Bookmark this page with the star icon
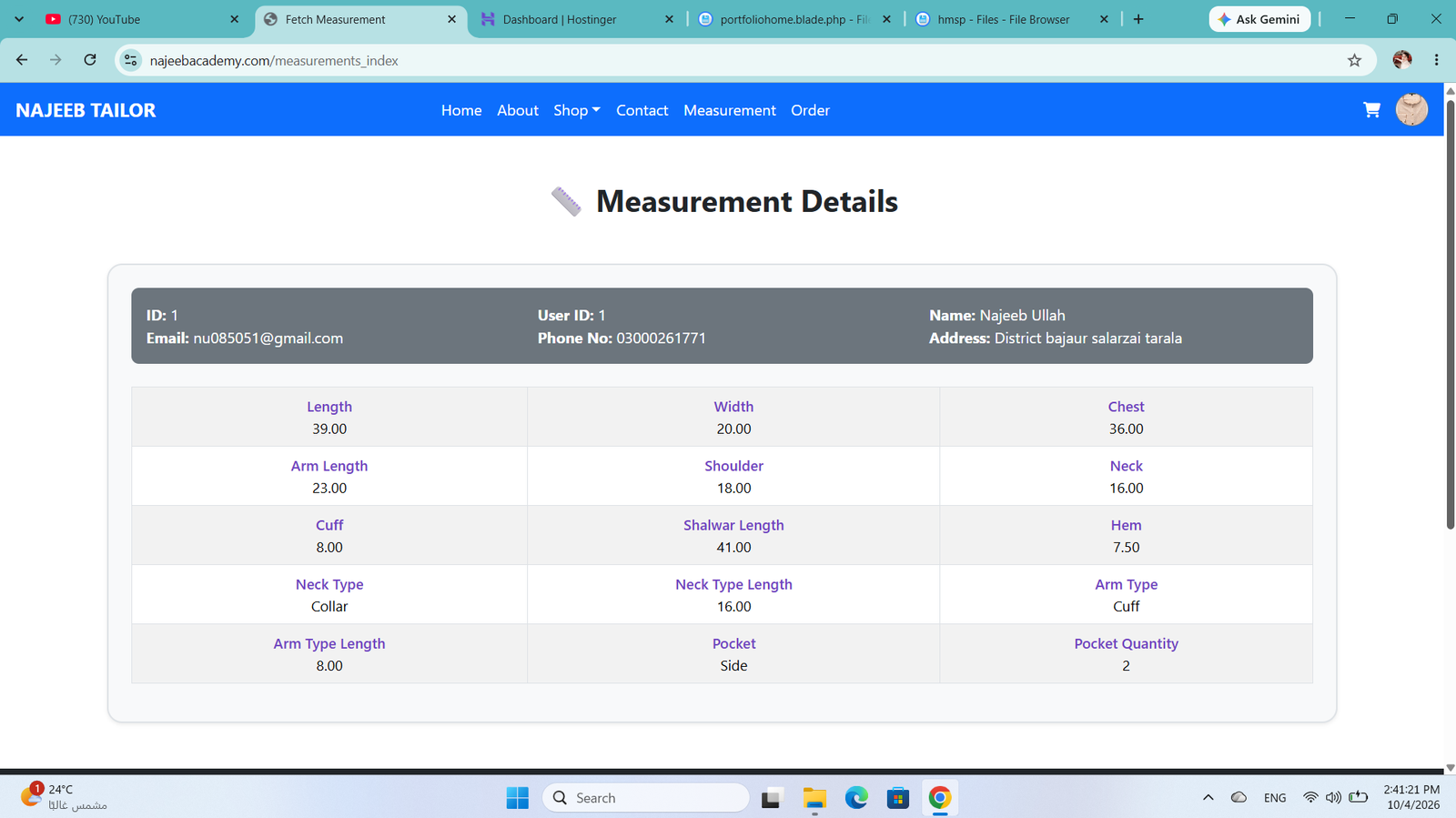Screen dimensions: 1456x818 click(x=1354, y=61)
